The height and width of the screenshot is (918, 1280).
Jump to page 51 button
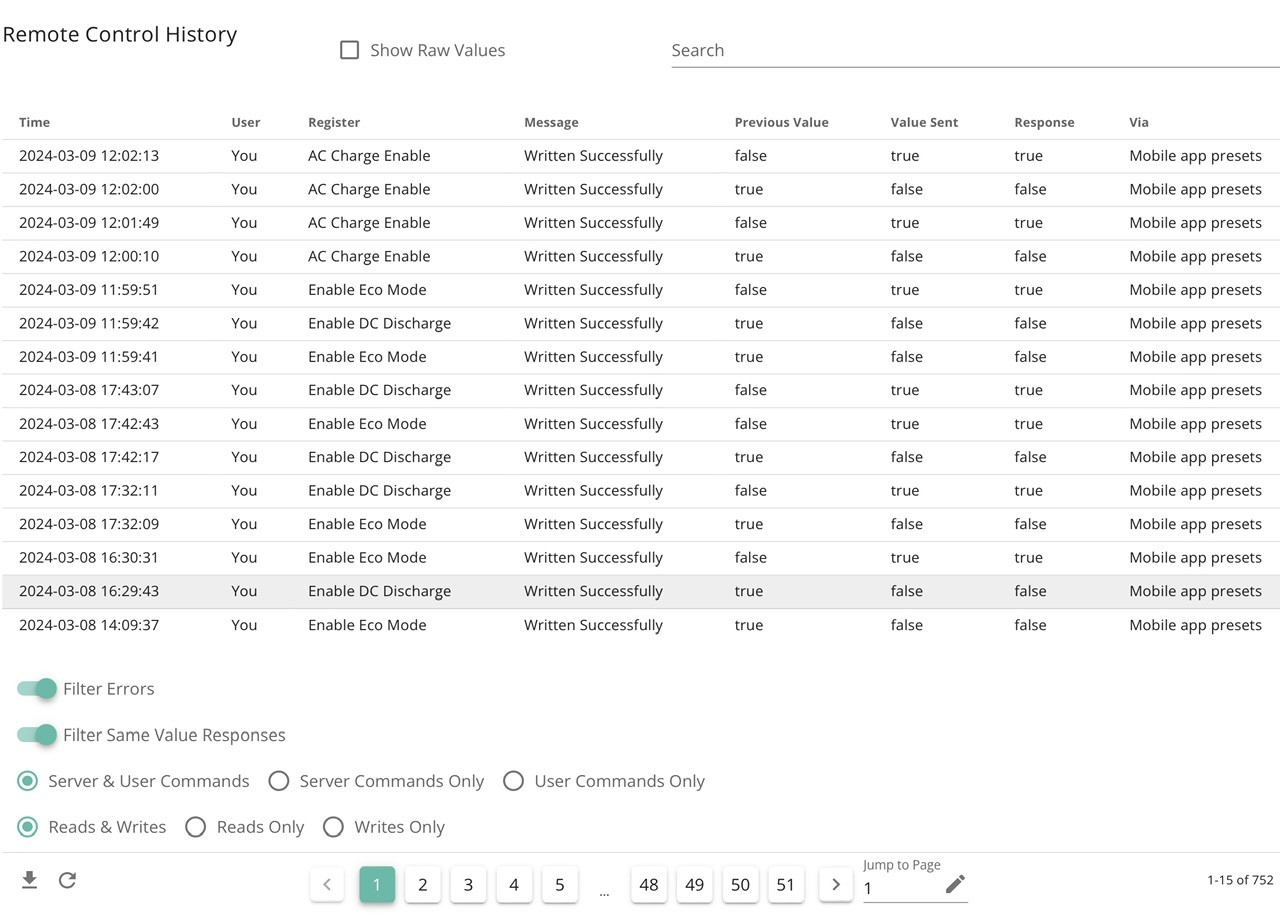pyautogui.click(x=786, y=884)
